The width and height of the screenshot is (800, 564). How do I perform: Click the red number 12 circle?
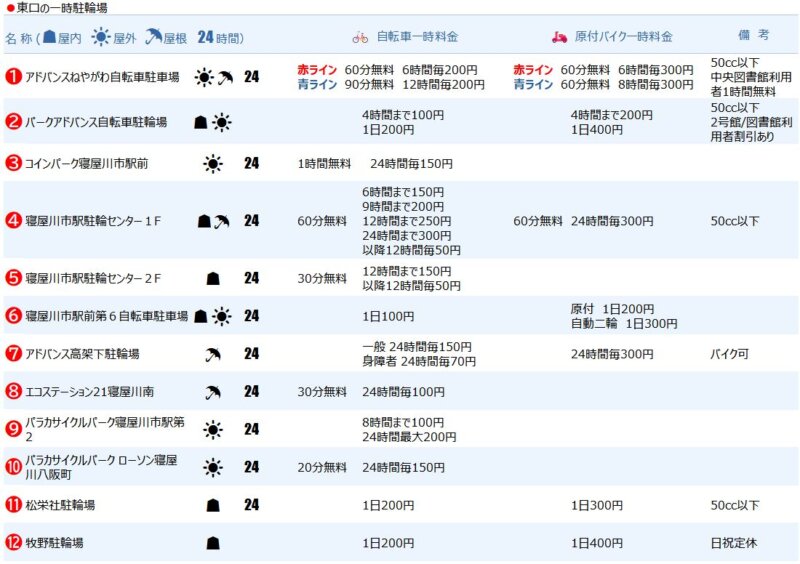pyautogui.click(x=14, y=543)
